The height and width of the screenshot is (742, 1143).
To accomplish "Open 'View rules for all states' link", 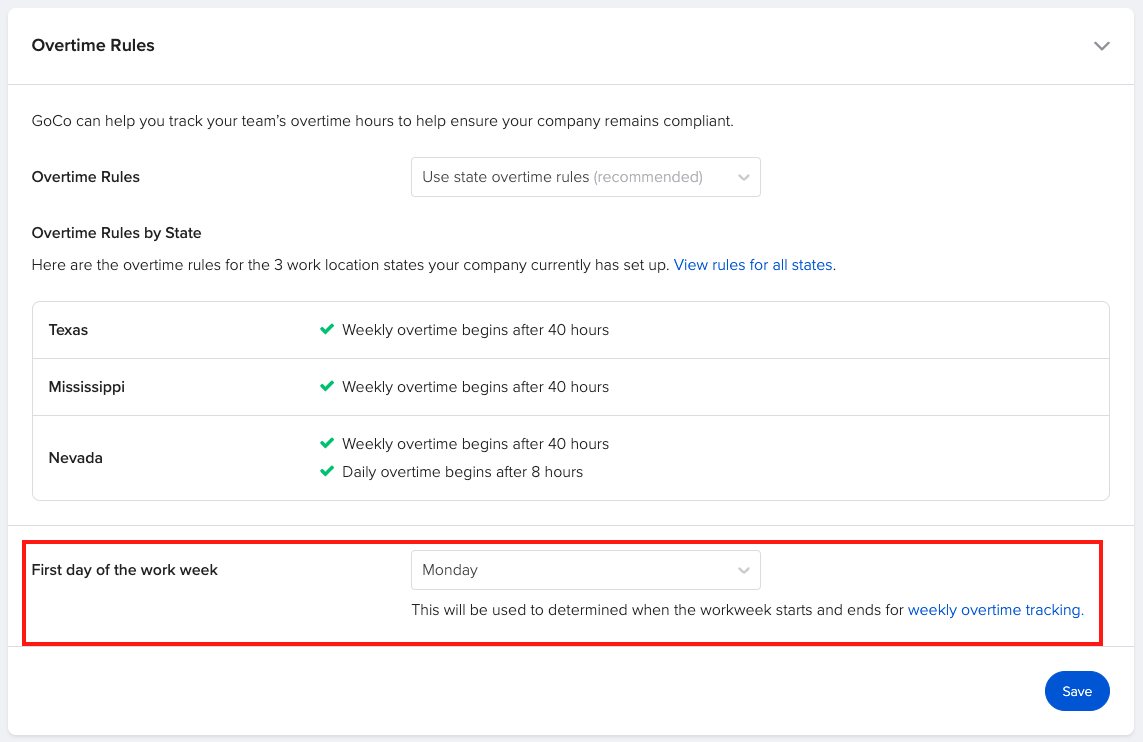I will pyautogui.click(x=753, y=265).
